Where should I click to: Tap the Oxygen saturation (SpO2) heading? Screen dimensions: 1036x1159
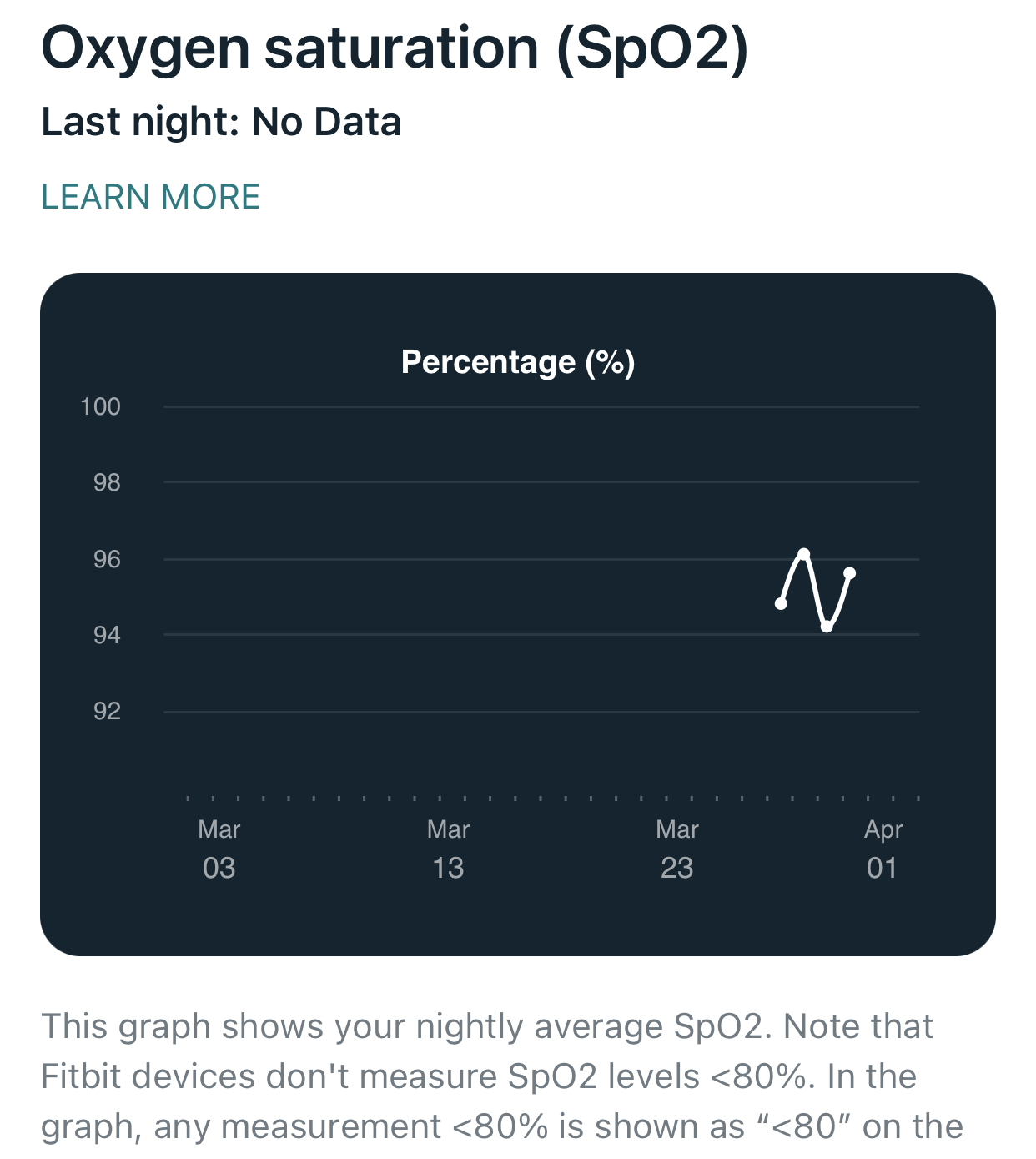click(x=395, y=48)
